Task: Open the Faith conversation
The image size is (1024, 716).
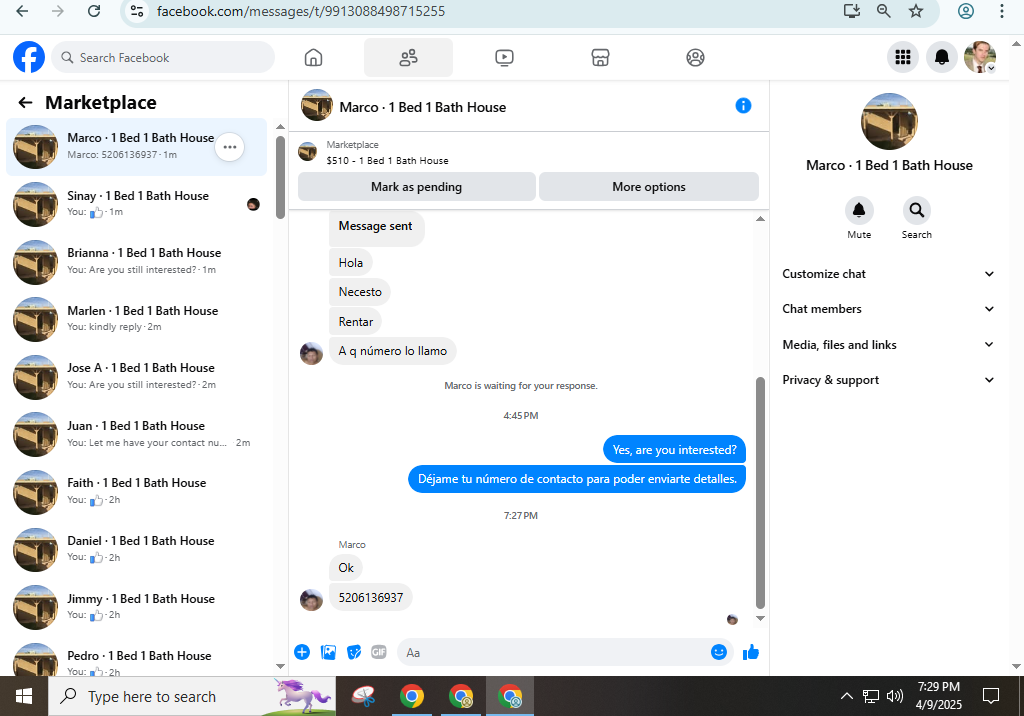Action: tap(136, 491)
